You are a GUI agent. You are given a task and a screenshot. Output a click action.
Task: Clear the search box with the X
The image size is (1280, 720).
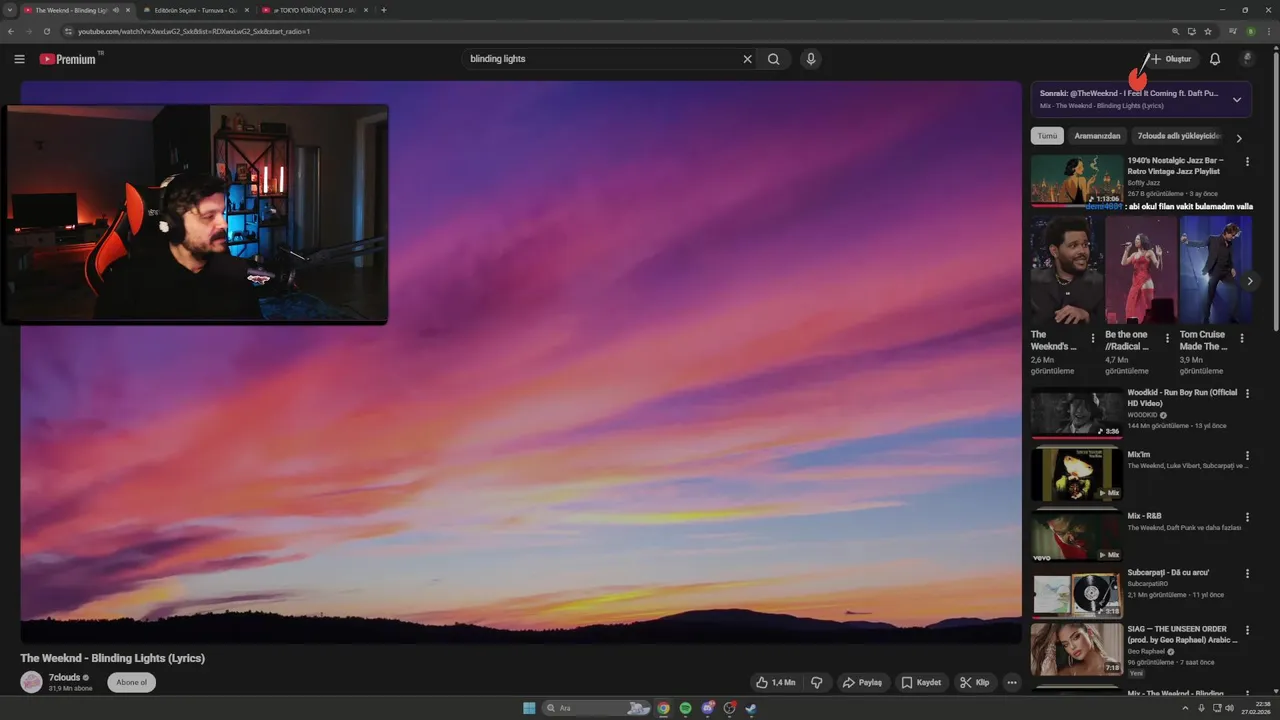click(x=747, y=59)
